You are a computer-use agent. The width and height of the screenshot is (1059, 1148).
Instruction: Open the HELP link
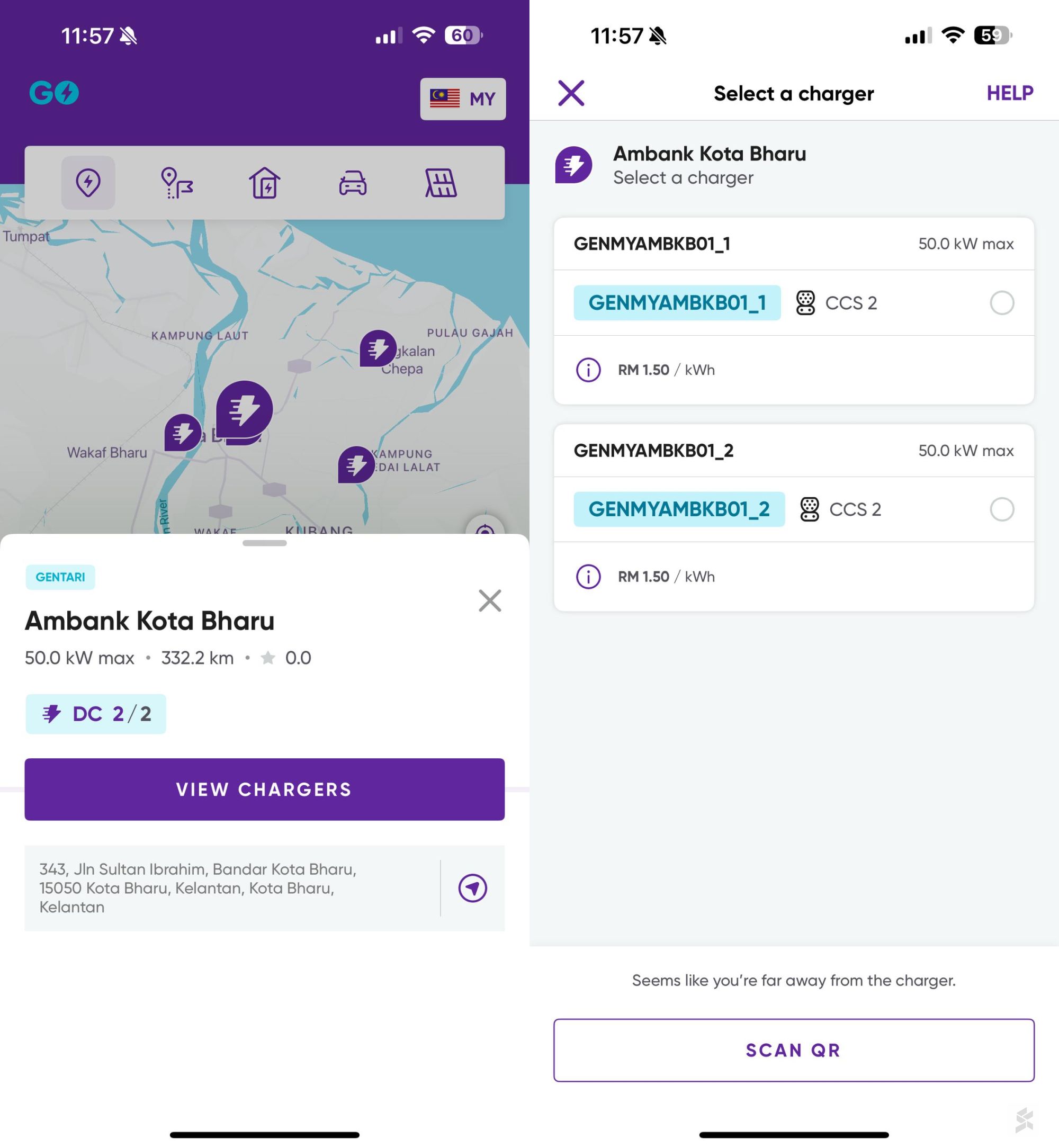pyautogui.click(x=1010, y=93)
